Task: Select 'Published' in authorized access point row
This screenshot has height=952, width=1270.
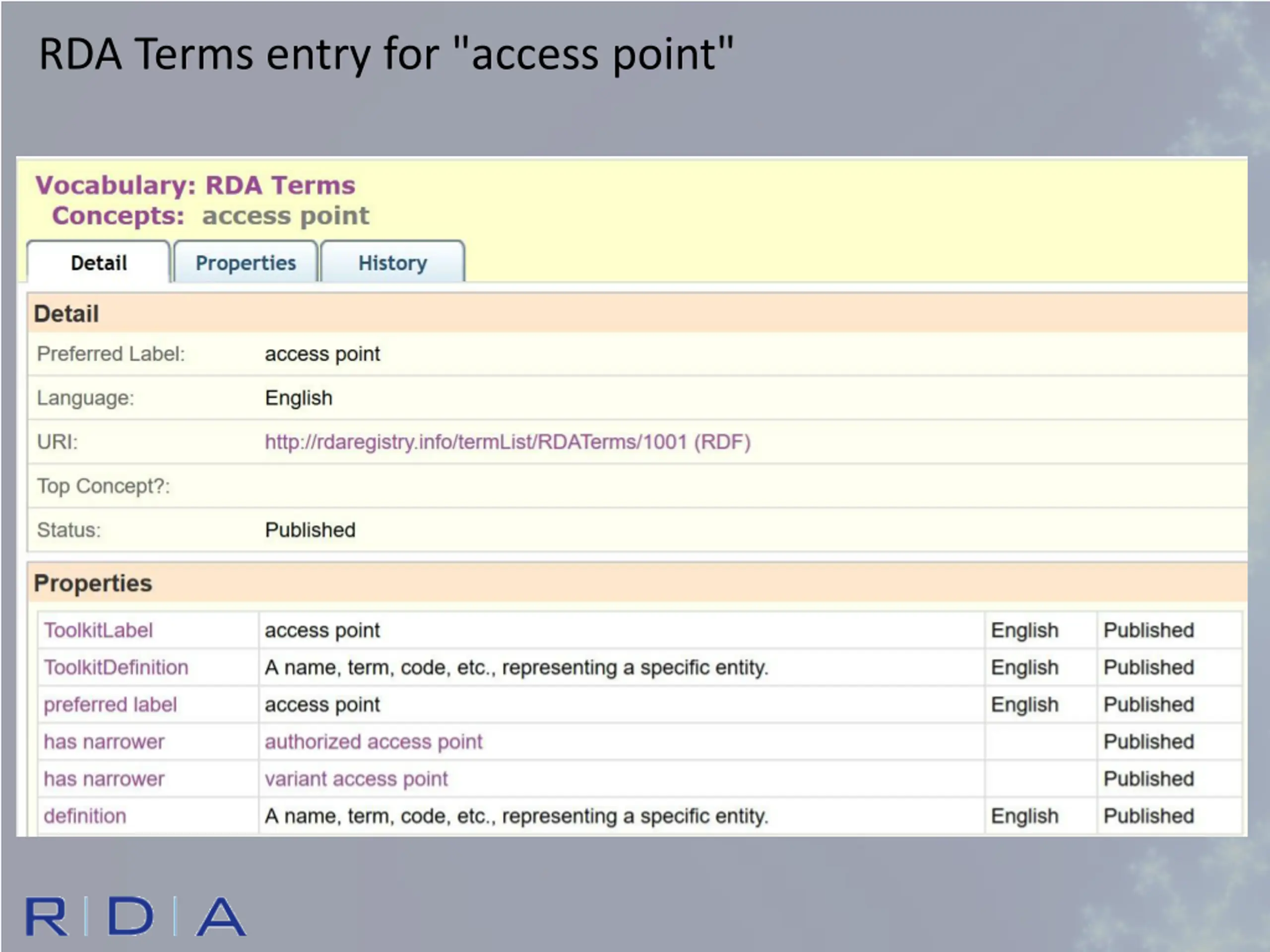Action: pos(1149,741)
